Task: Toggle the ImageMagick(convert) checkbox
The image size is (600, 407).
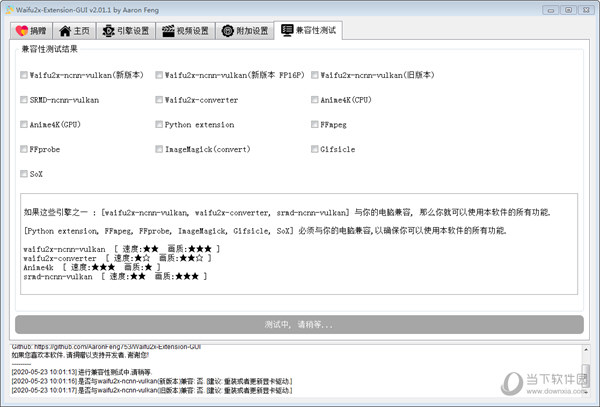Action: [x=159, y=149]
